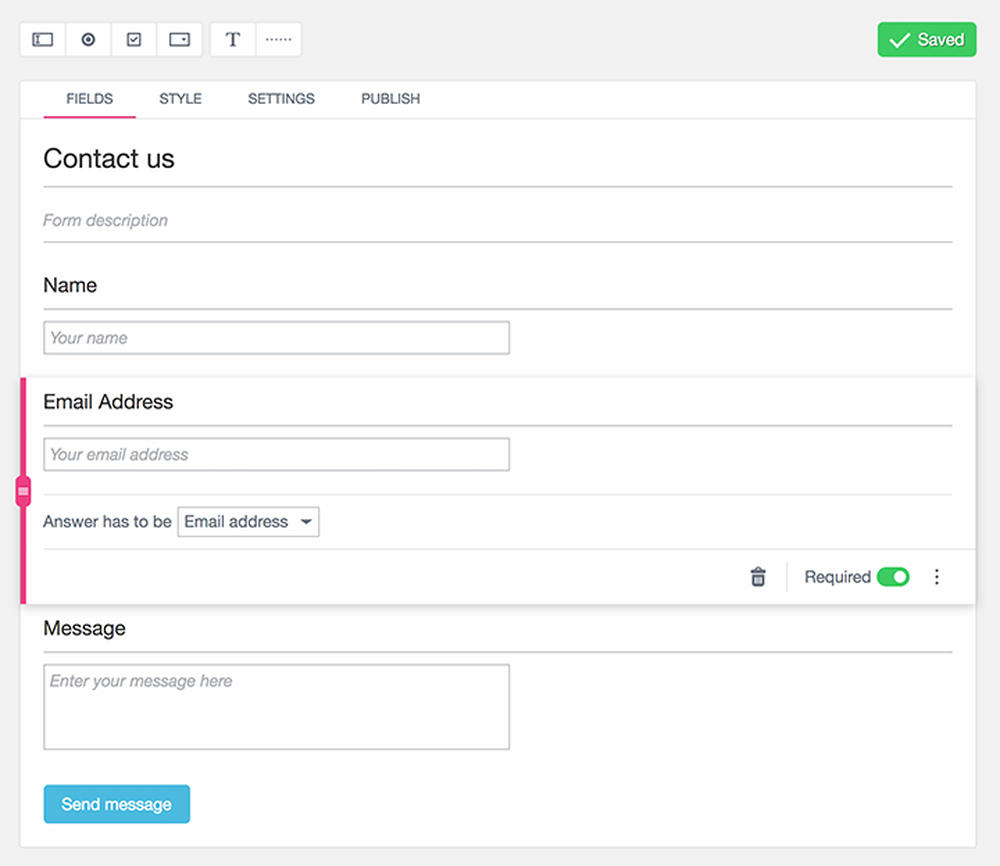Add a dropdown select field from toolbar

[x=180, y=40]
